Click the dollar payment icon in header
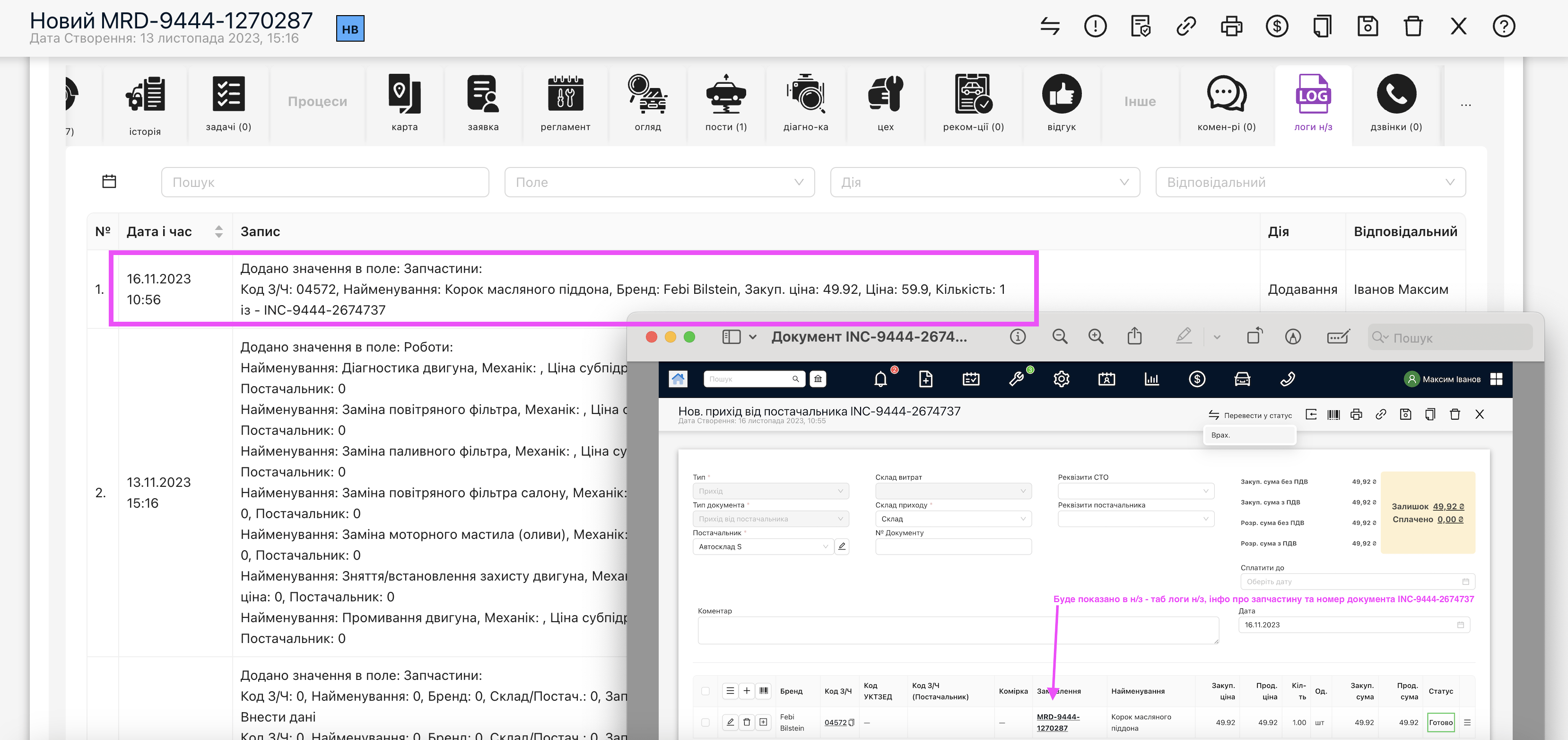 click(x=1276, y=26)
